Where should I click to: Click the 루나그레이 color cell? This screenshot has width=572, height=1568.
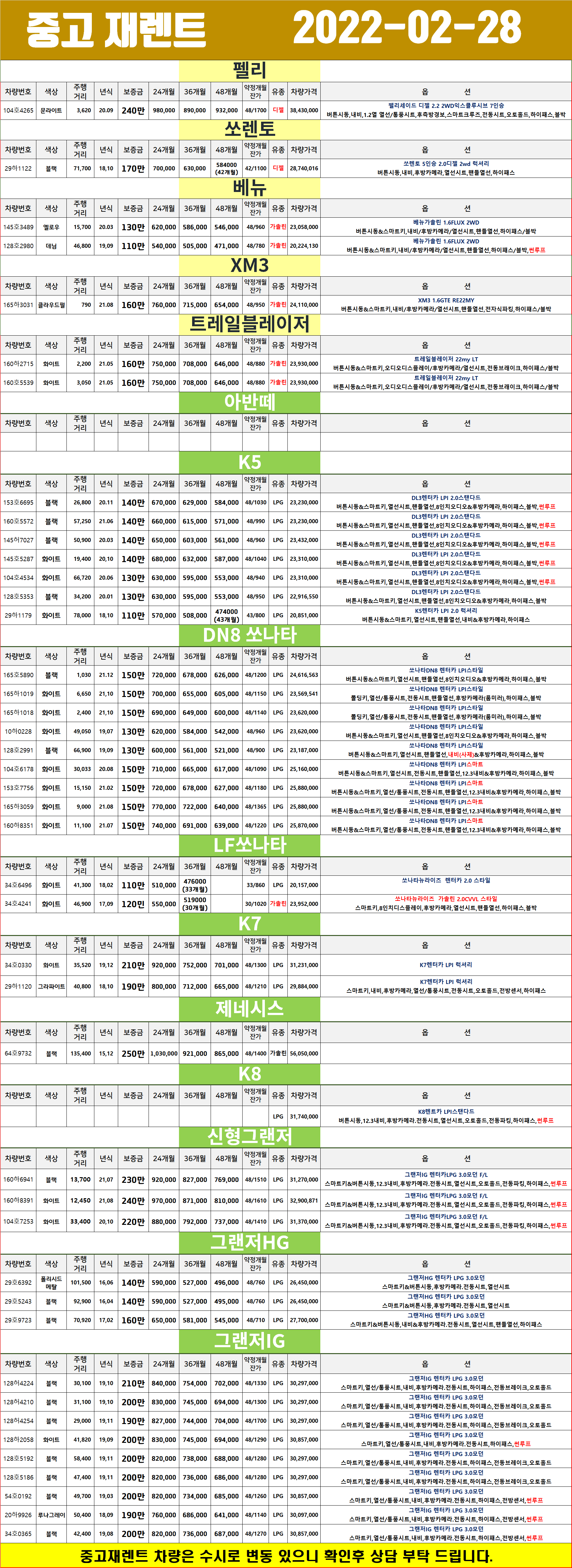click(51, 1515)
